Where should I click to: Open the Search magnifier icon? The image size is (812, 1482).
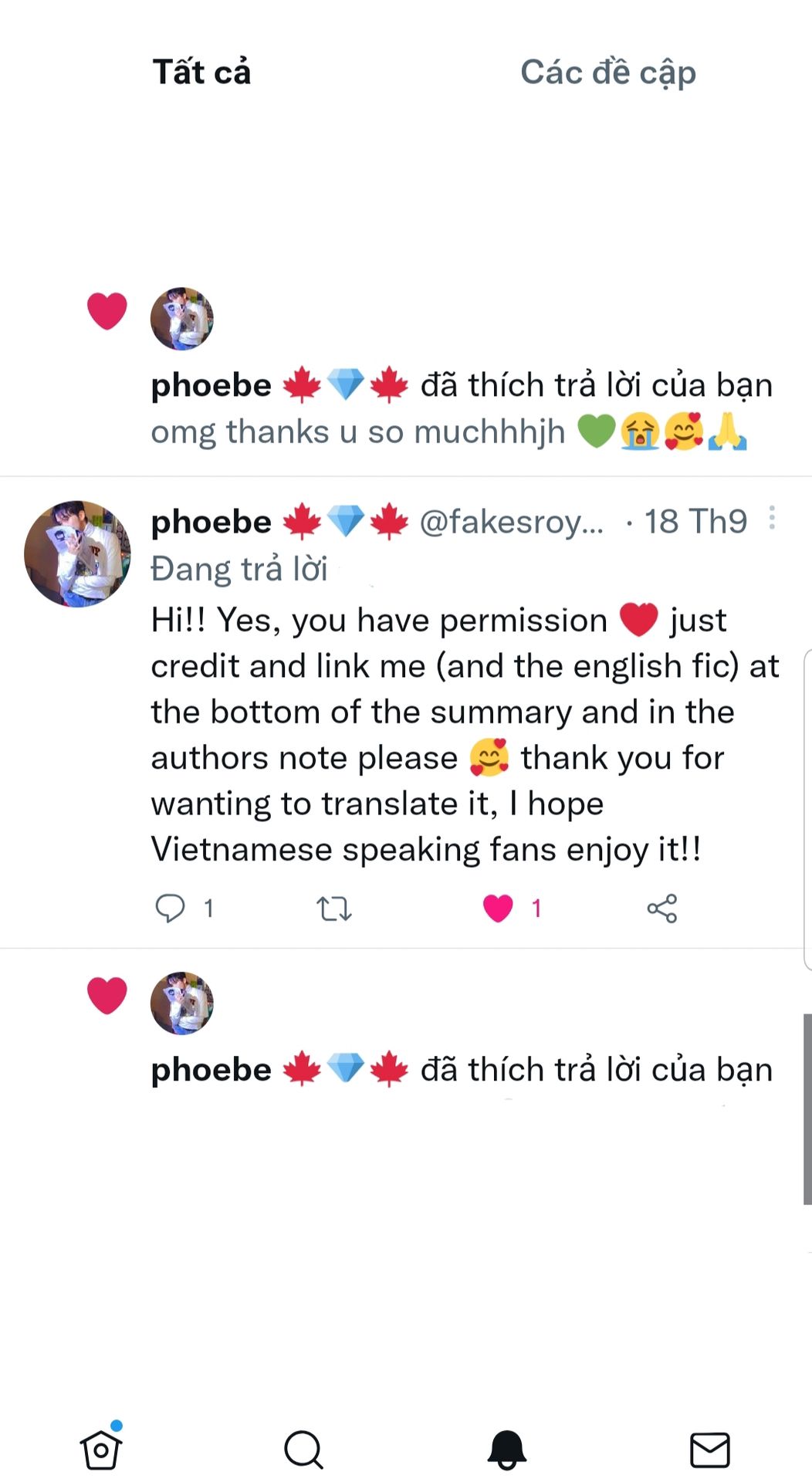[x=303, y=1450]
